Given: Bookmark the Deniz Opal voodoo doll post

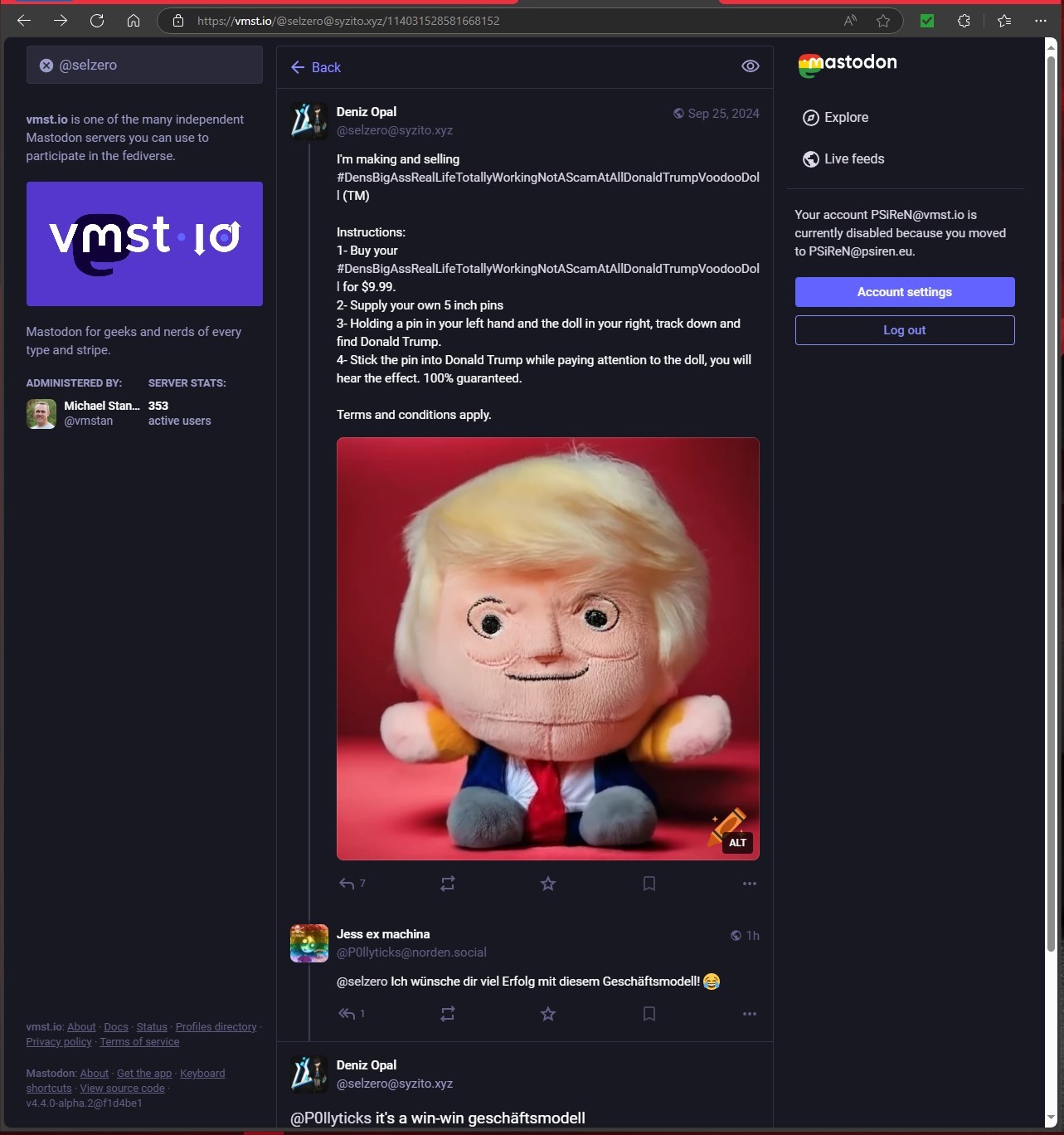Looking at the screenshot, I should click(x=649, y=884).
